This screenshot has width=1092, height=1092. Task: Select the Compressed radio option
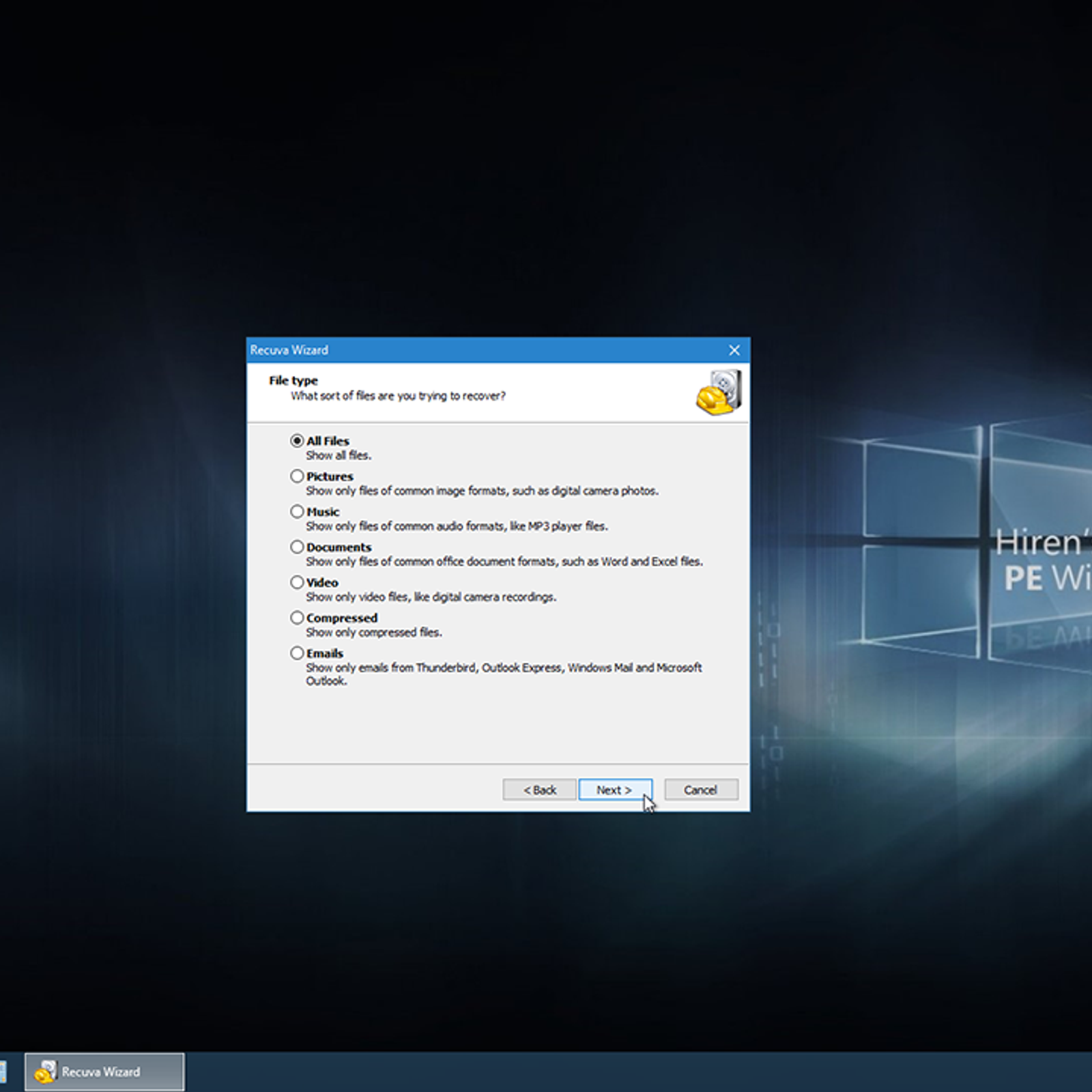(x=297, y=618)
